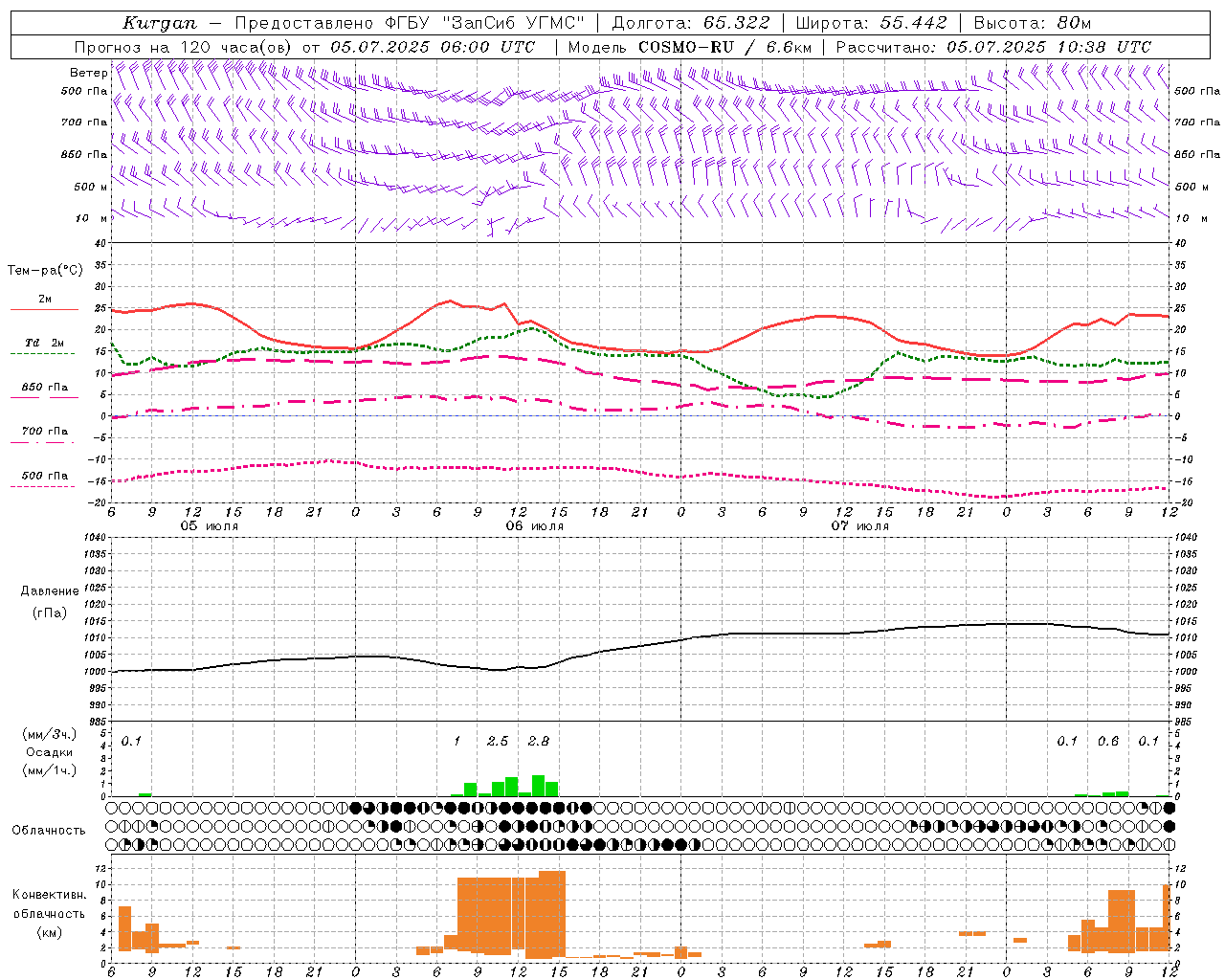Click the tallest orange convective cloud bar on 06 июля
Image resolution: width=1225 pixels, height=980 pixels.
pos(552,914)
